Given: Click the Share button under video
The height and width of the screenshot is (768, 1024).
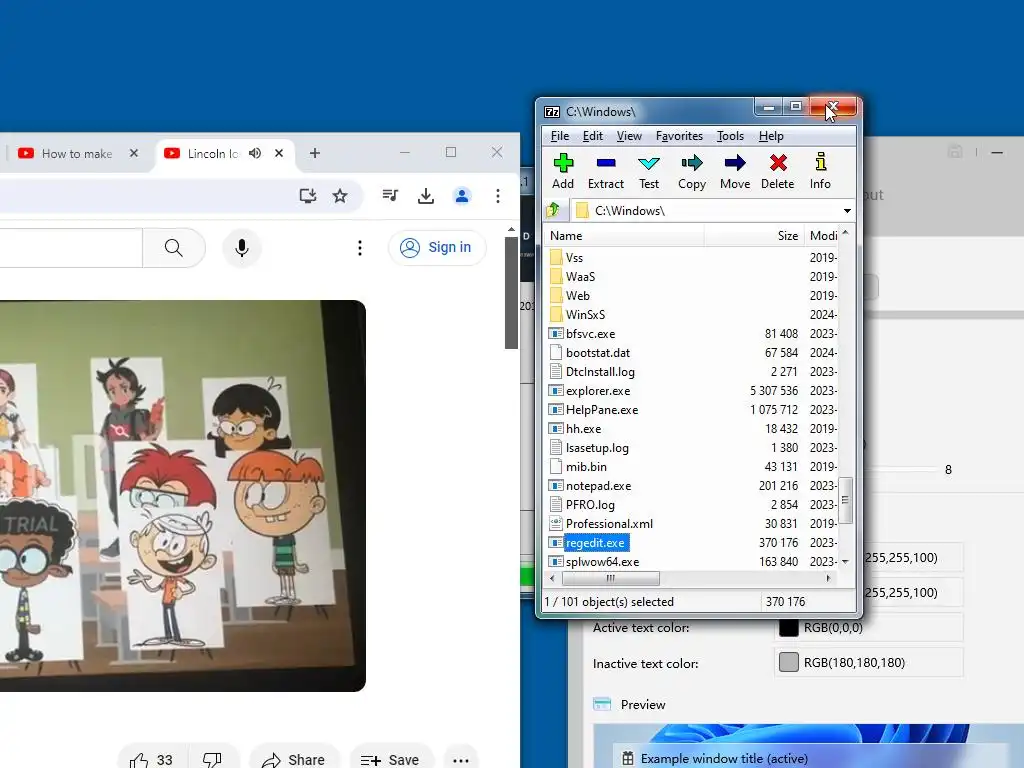Looking at the screenshot, I should [294, 760].
